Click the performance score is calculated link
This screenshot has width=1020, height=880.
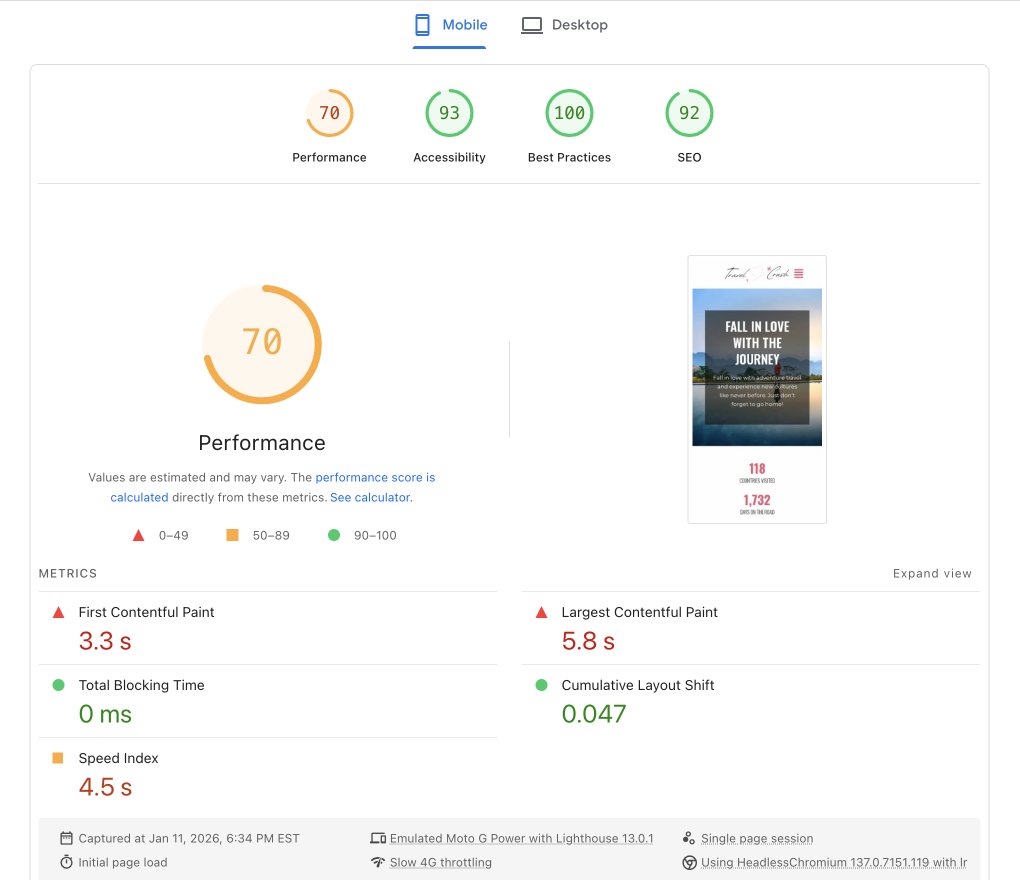[x=376, y=477]
